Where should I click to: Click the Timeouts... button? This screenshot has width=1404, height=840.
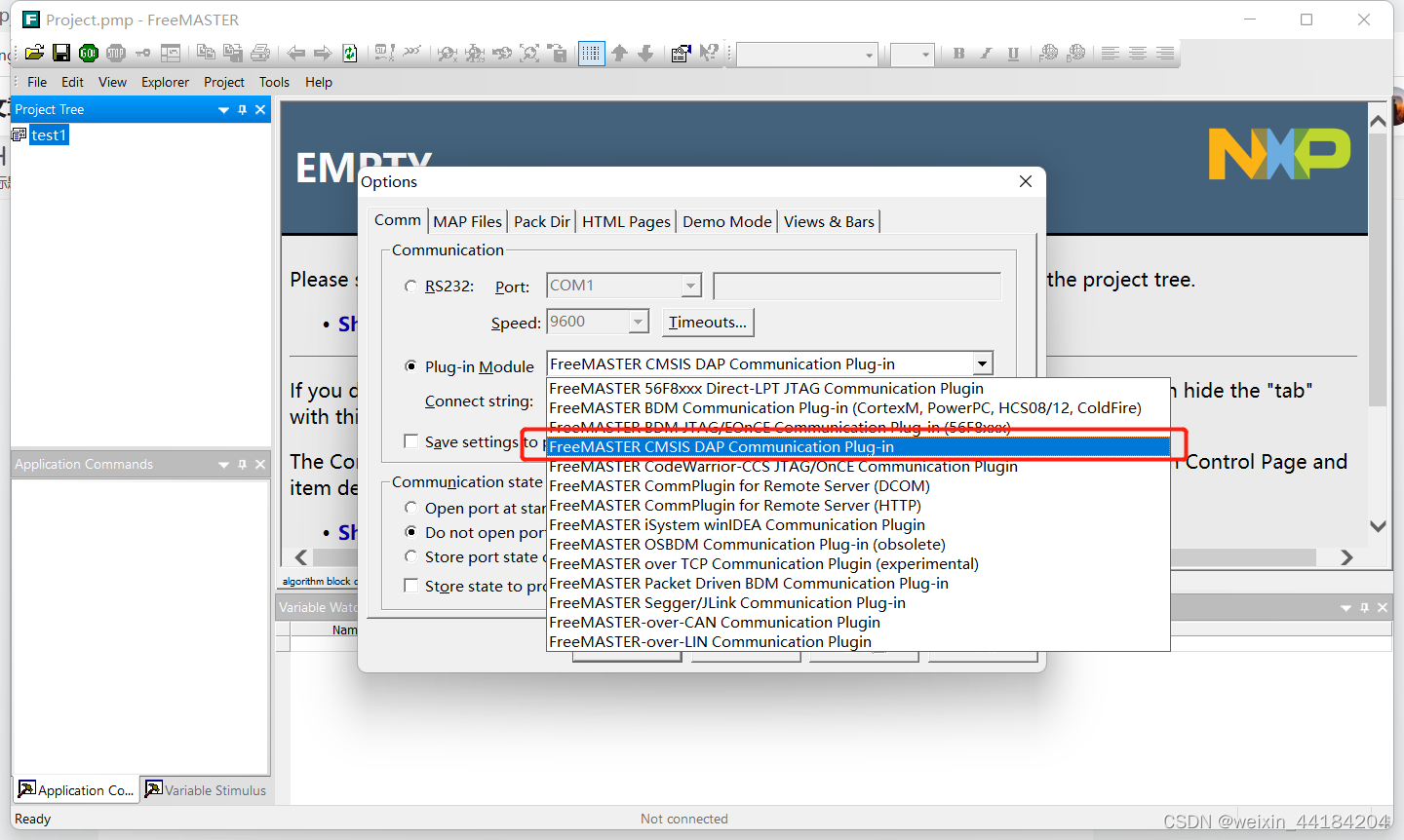coord(708,323)
